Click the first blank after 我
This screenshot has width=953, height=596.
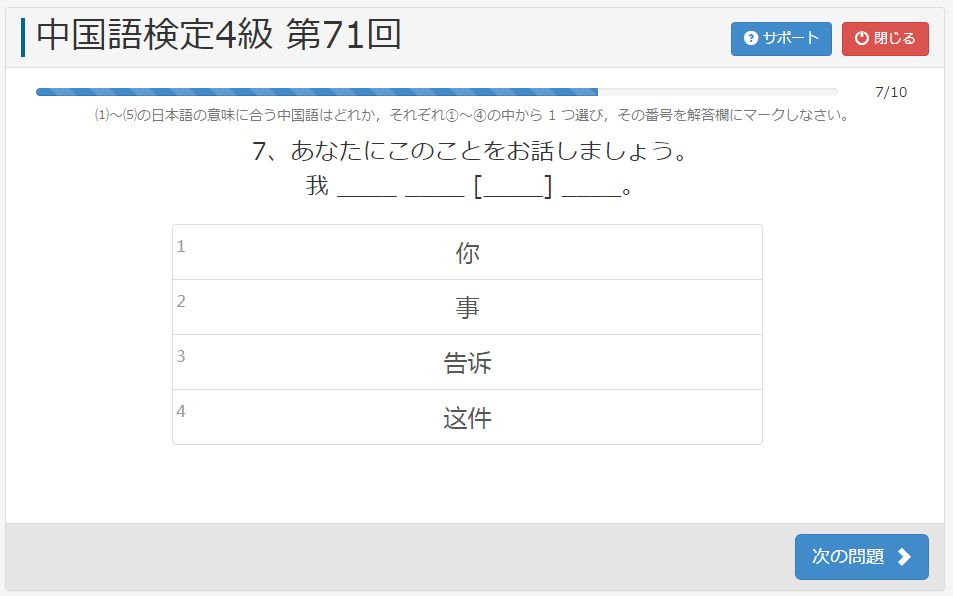coord(367,187)
